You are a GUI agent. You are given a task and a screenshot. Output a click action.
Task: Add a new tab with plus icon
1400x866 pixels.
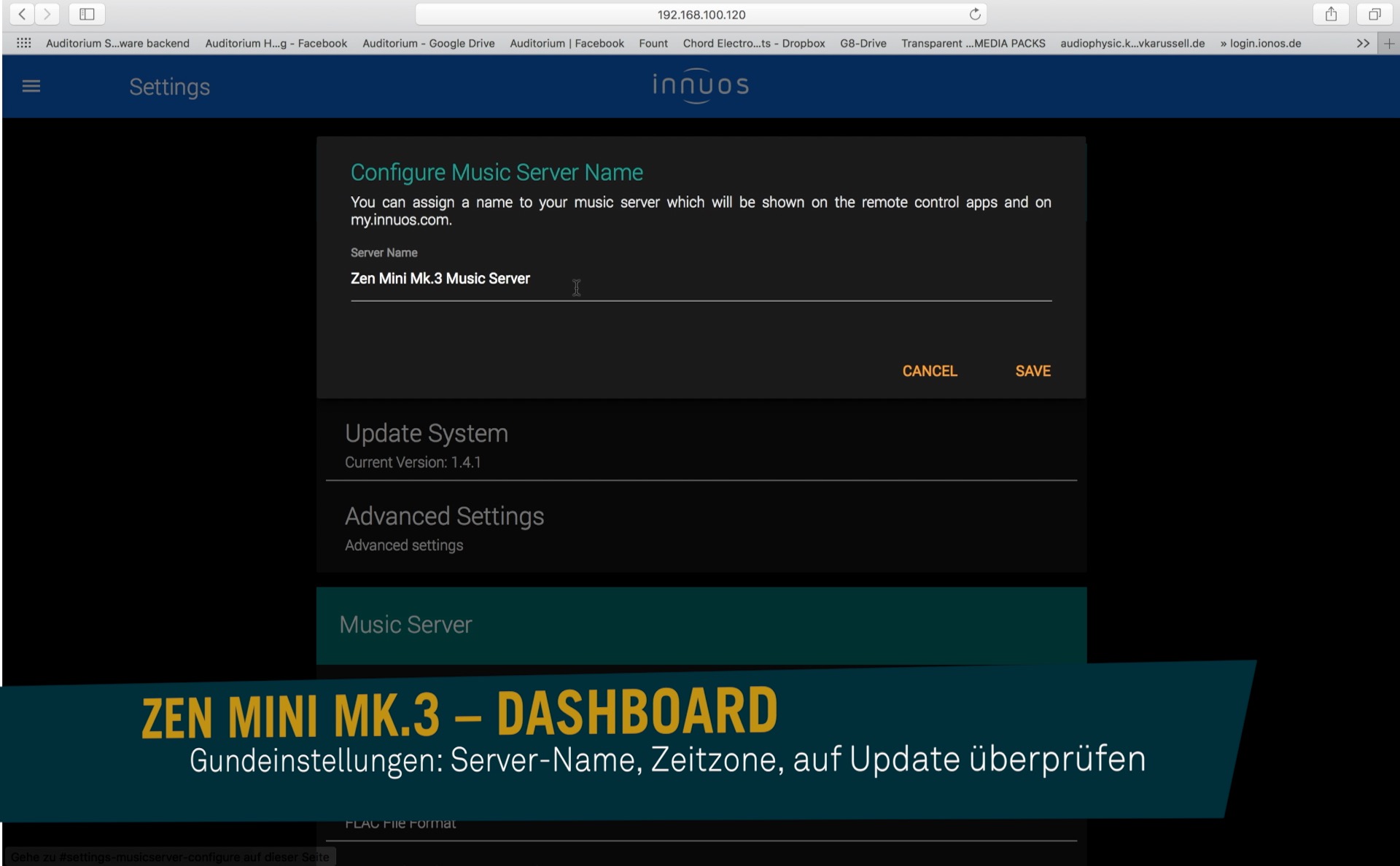tap(1389, 43)
